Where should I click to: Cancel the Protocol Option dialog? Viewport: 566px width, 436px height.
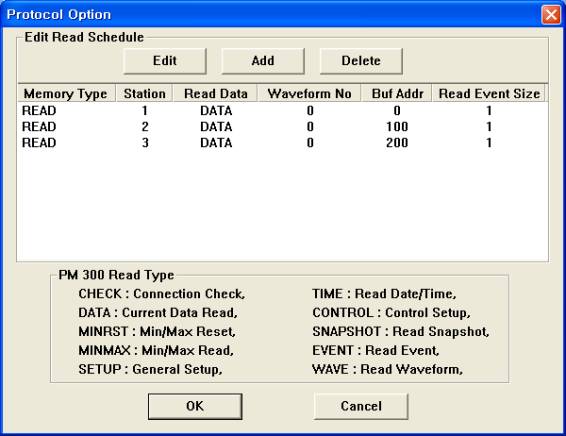[x=361, y=406]
